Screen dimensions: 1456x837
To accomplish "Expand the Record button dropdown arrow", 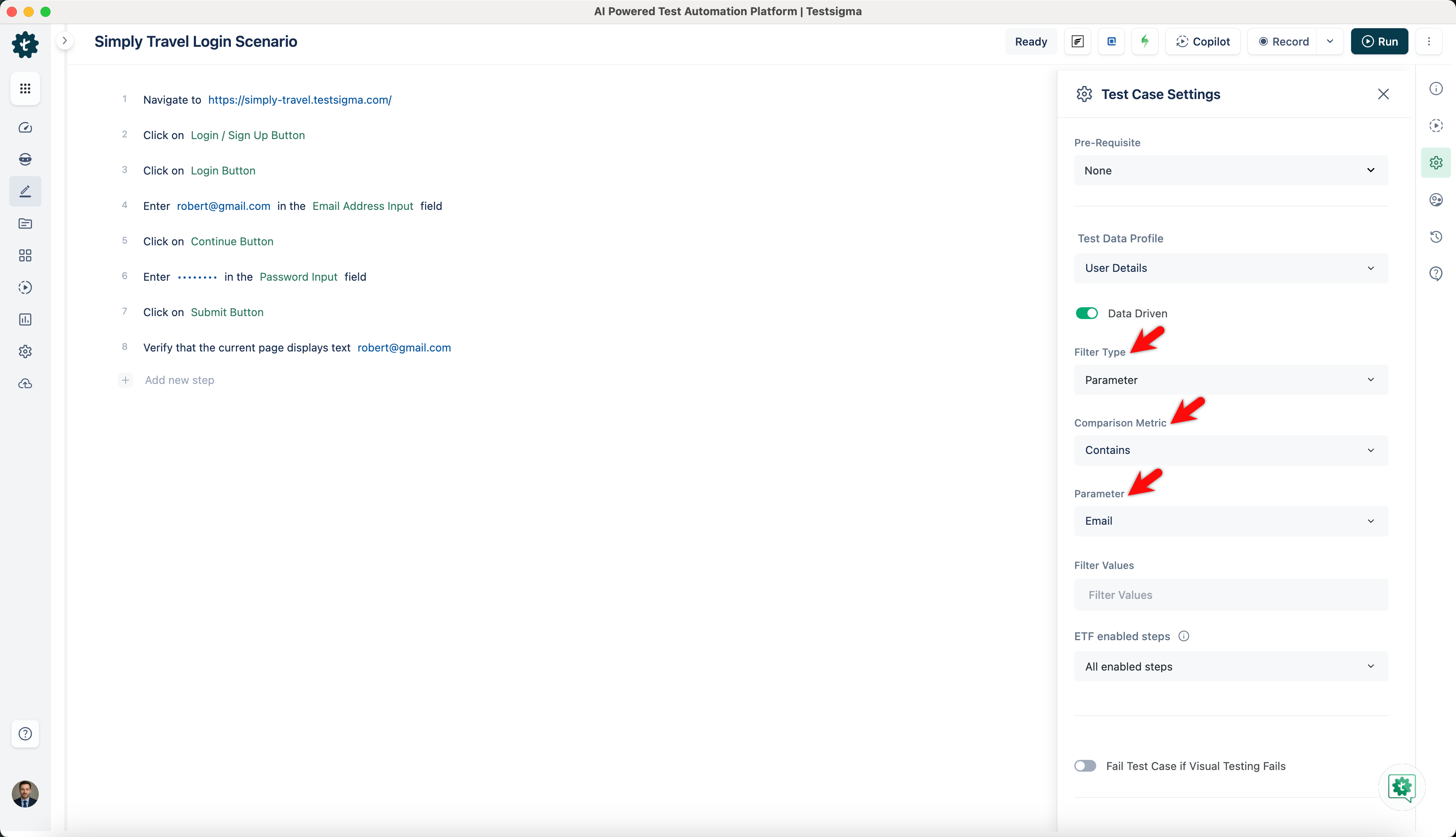I will click(x=1330, y=41).
